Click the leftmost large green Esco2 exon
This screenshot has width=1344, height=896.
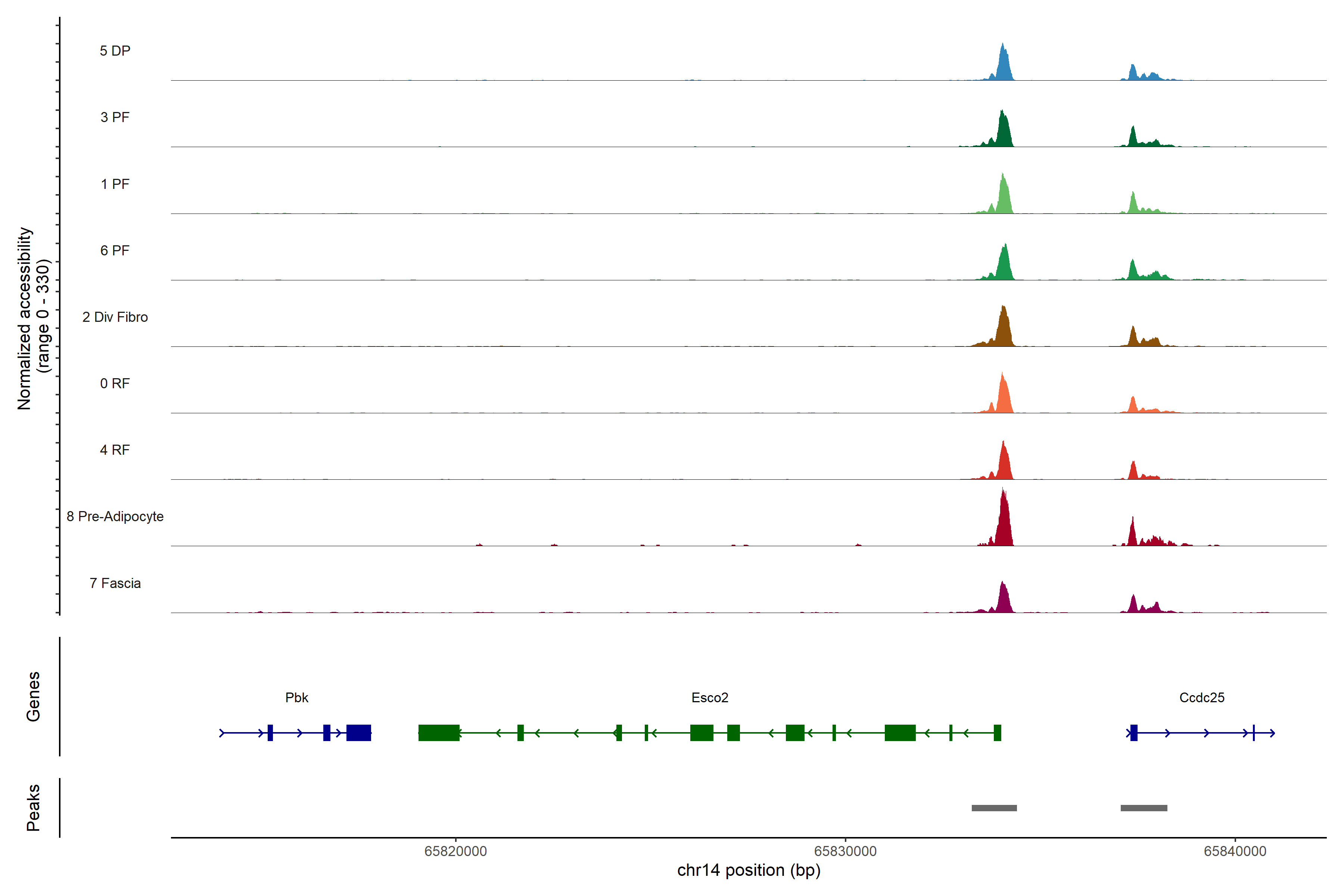(439, 732)
